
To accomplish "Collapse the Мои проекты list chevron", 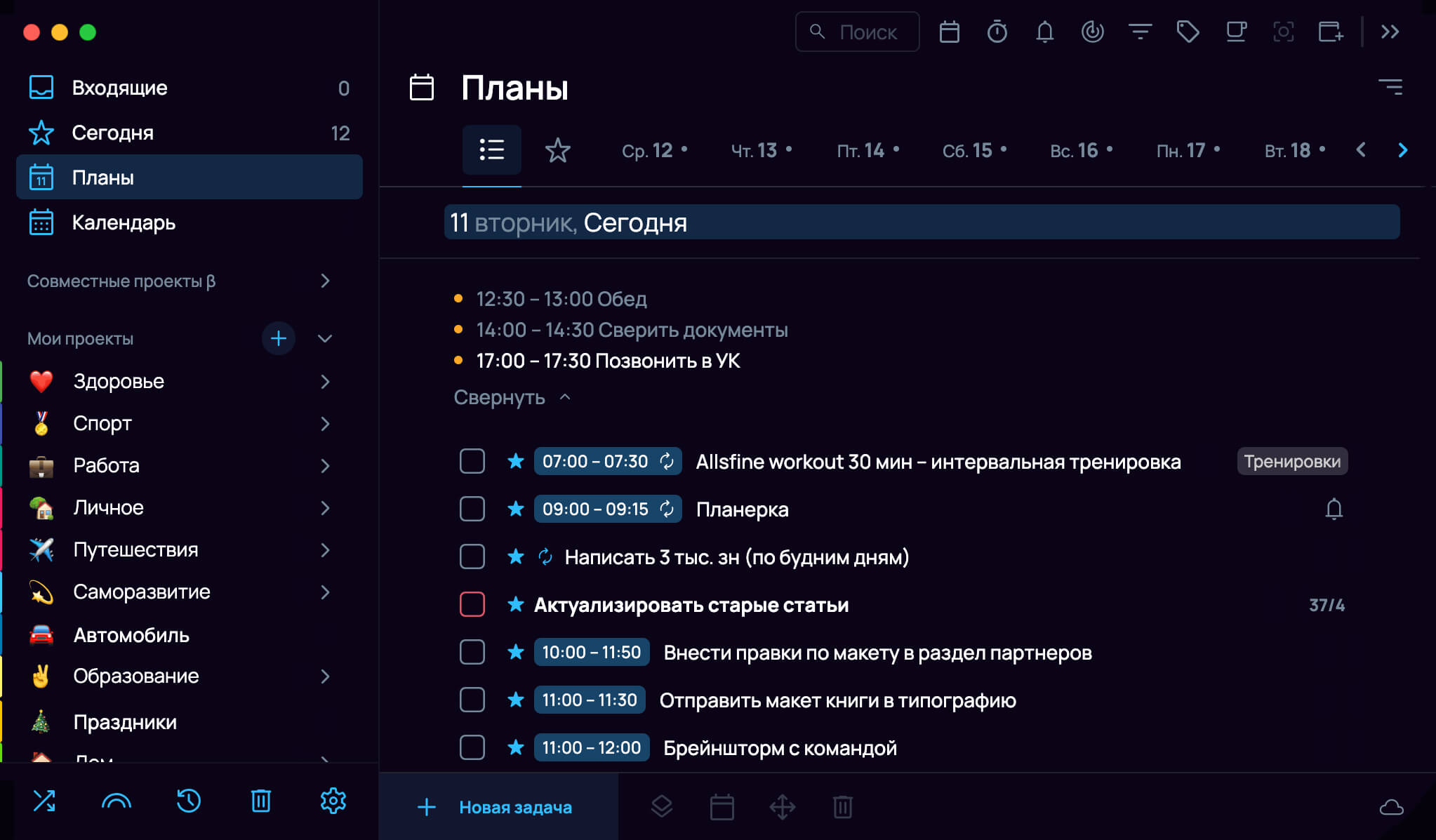I will (325, 338).
